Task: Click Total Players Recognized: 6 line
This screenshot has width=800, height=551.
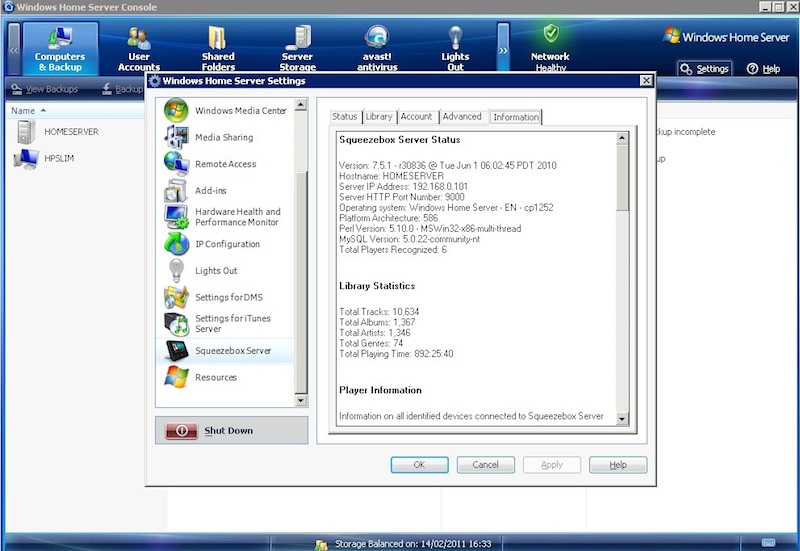Action: (x=392, y=249)
